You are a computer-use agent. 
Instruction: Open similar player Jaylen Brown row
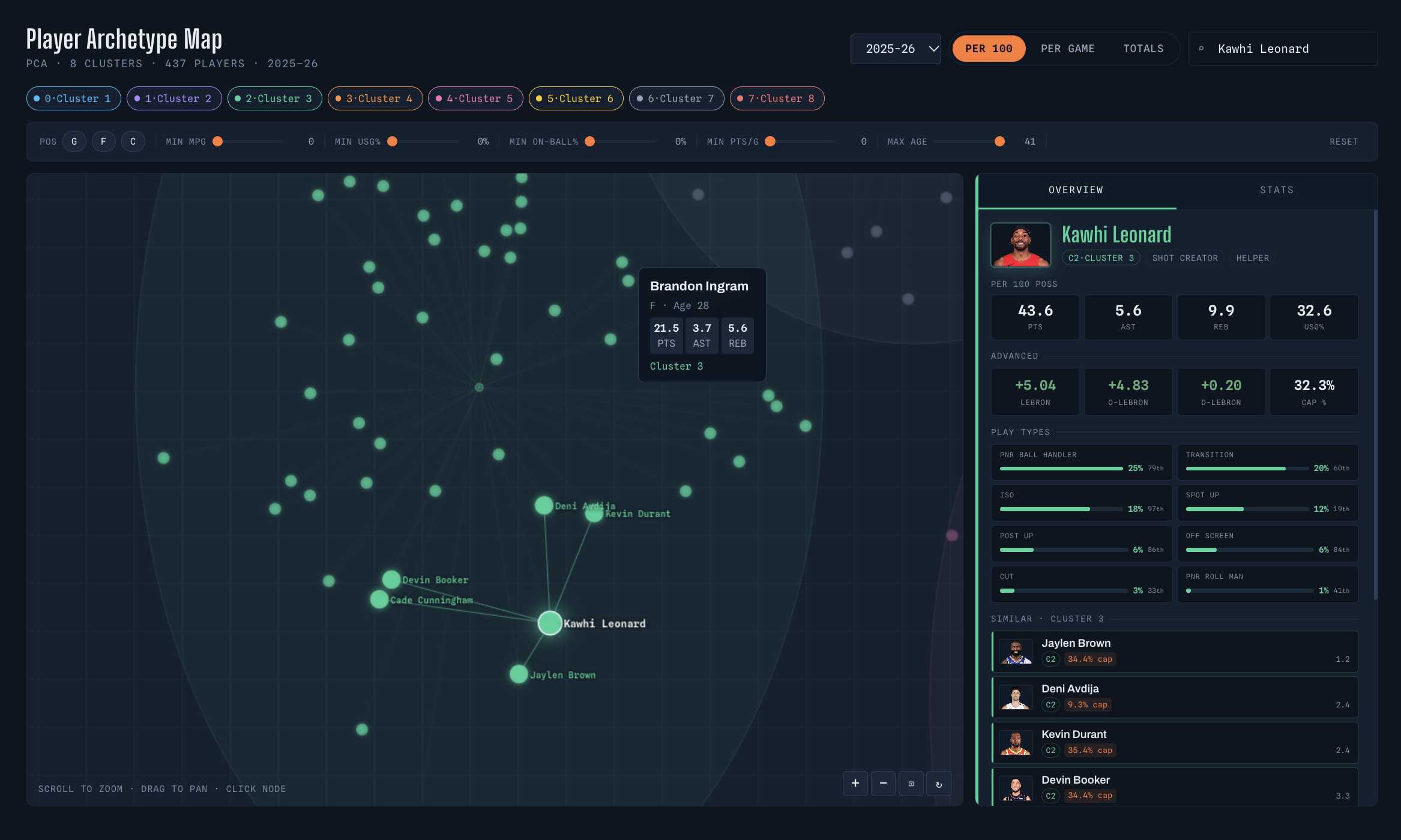[x=1175, y=651]
